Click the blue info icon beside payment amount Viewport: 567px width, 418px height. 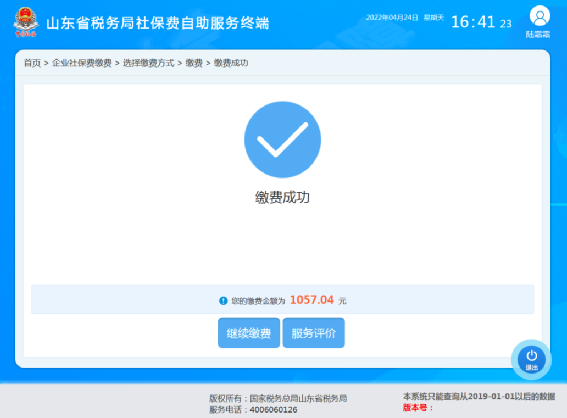[223, 300]
